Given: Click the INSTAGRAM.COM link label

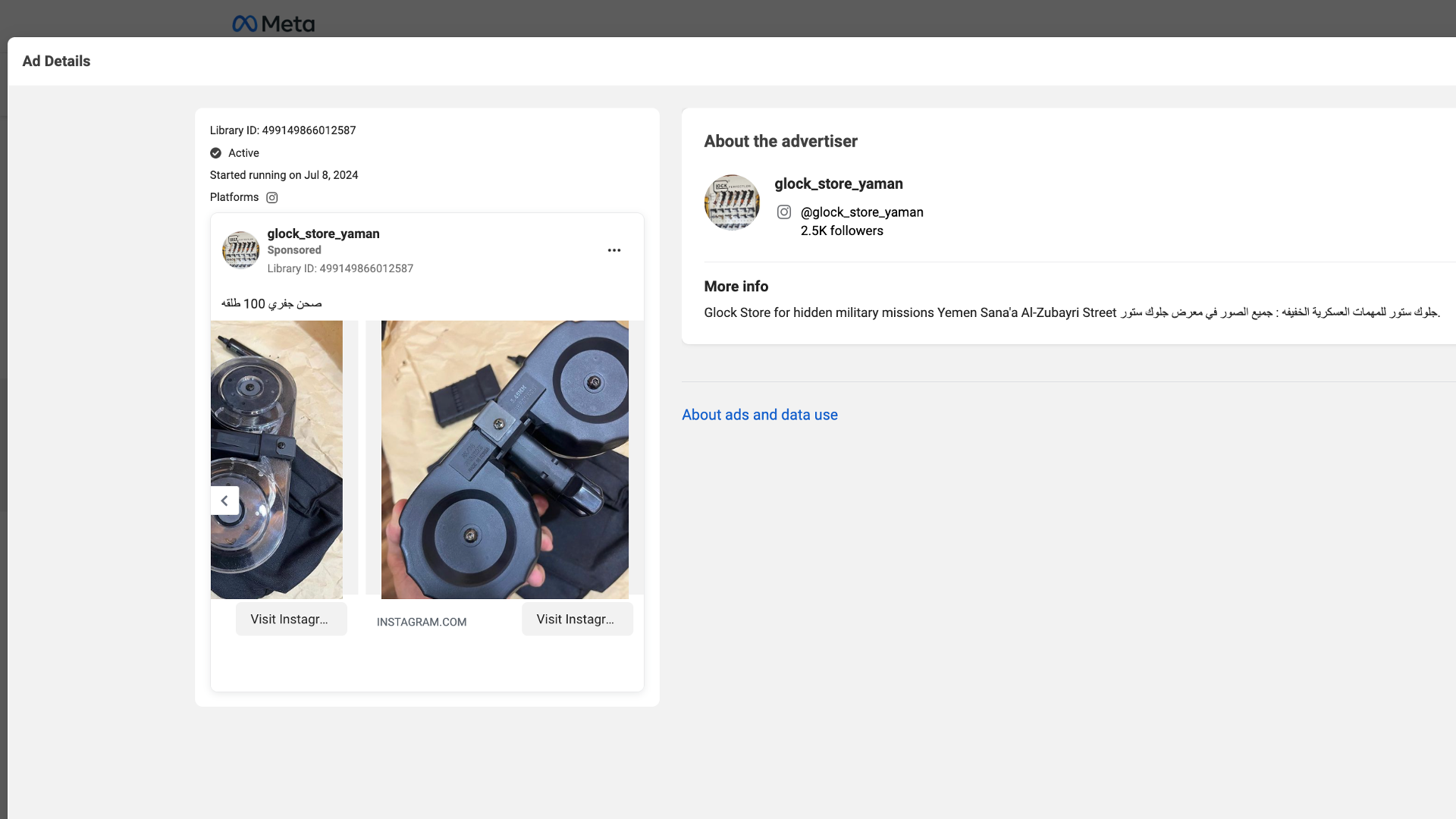Looking at the screenshot, I should tap(422, 622).
